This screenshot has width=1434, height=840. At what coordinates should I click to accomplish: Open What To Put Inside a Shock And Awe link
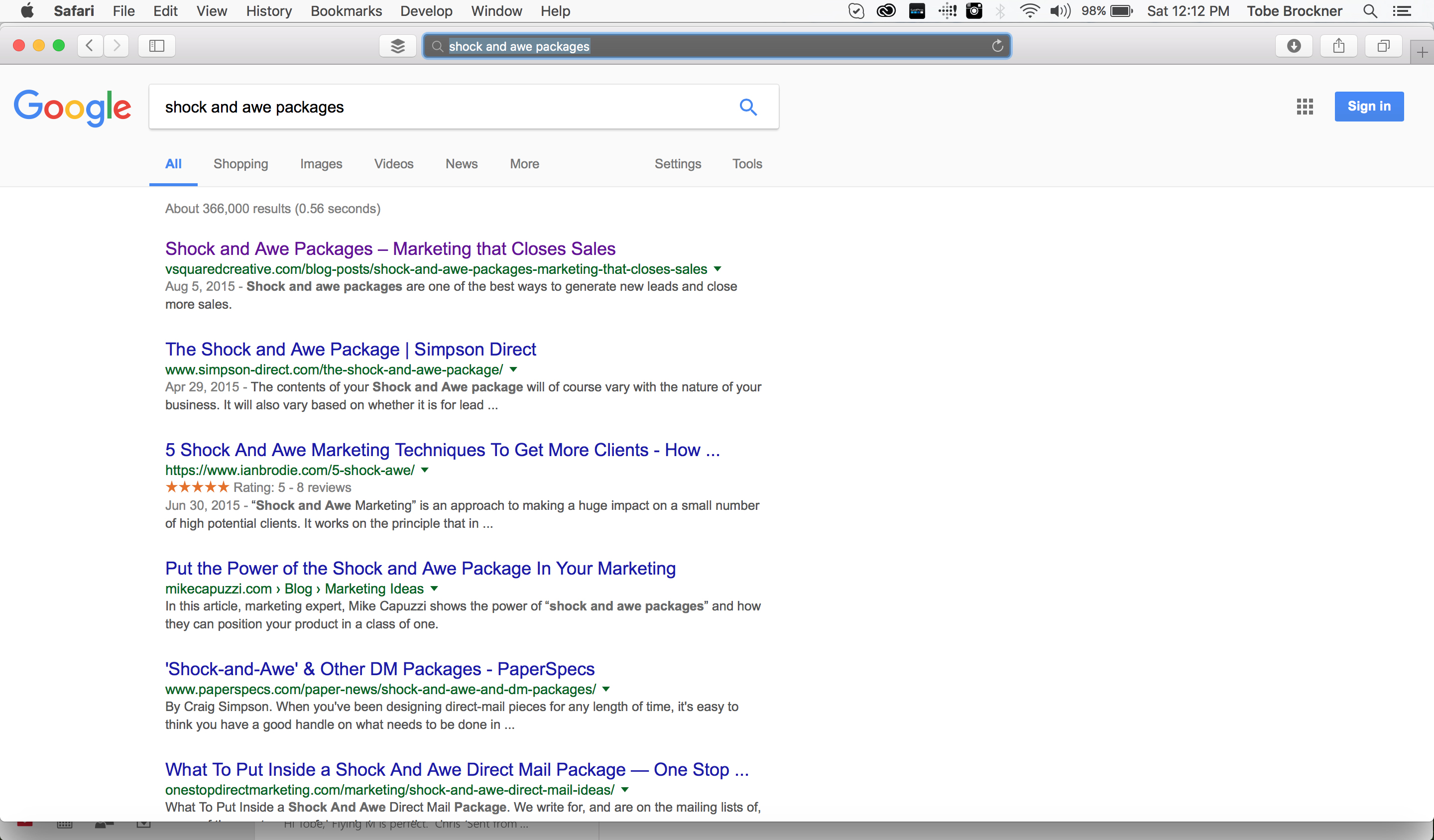pyautogui.click(x=457, y=769)
